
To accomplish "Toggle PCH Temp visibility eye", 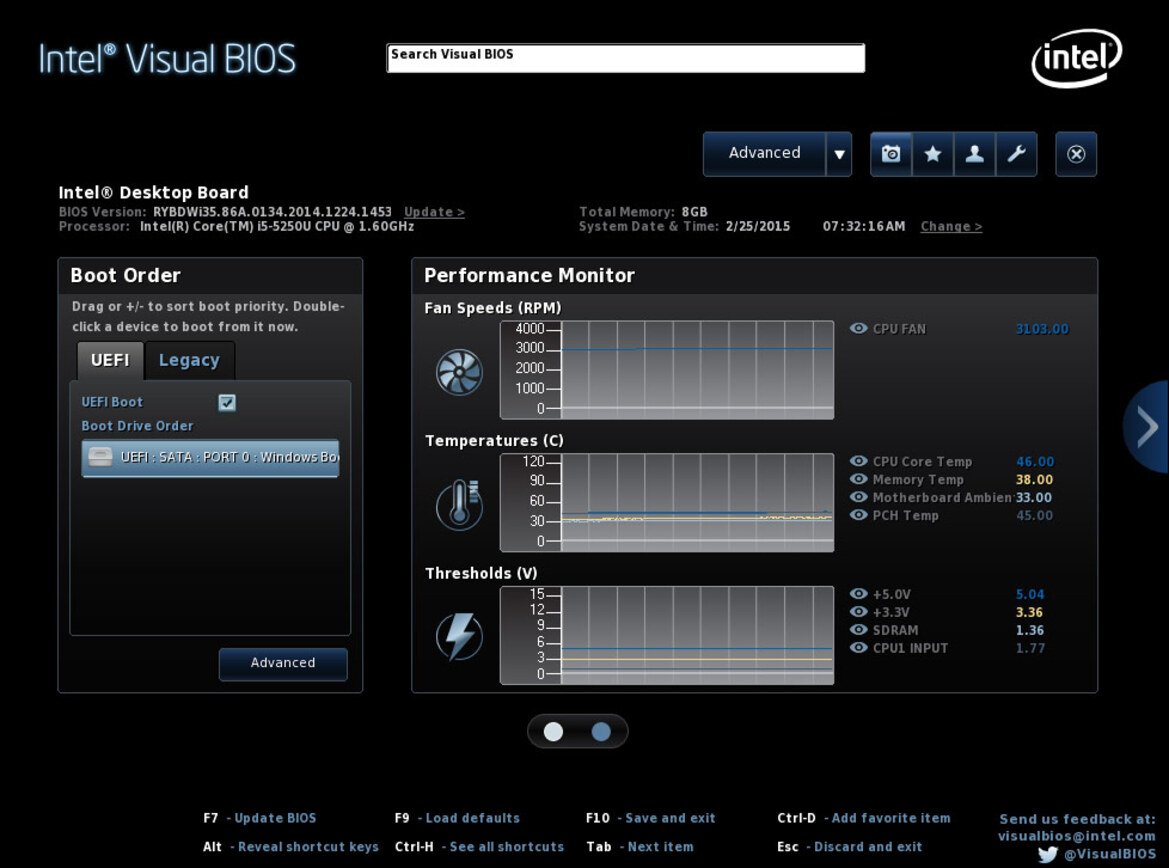I will (x=858, y=515).
